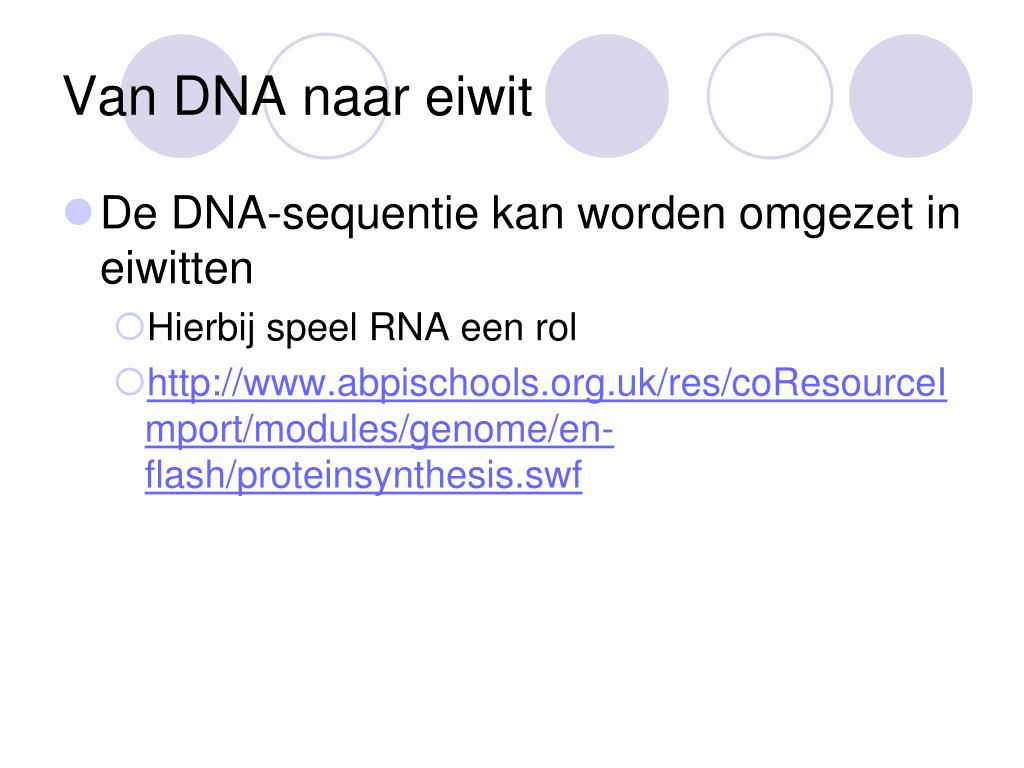Image resolution: width=1024 pixels, height=768 pixels.
Task: Click the filled circle right of "eiwit" in the title
Action: point(607,95)
